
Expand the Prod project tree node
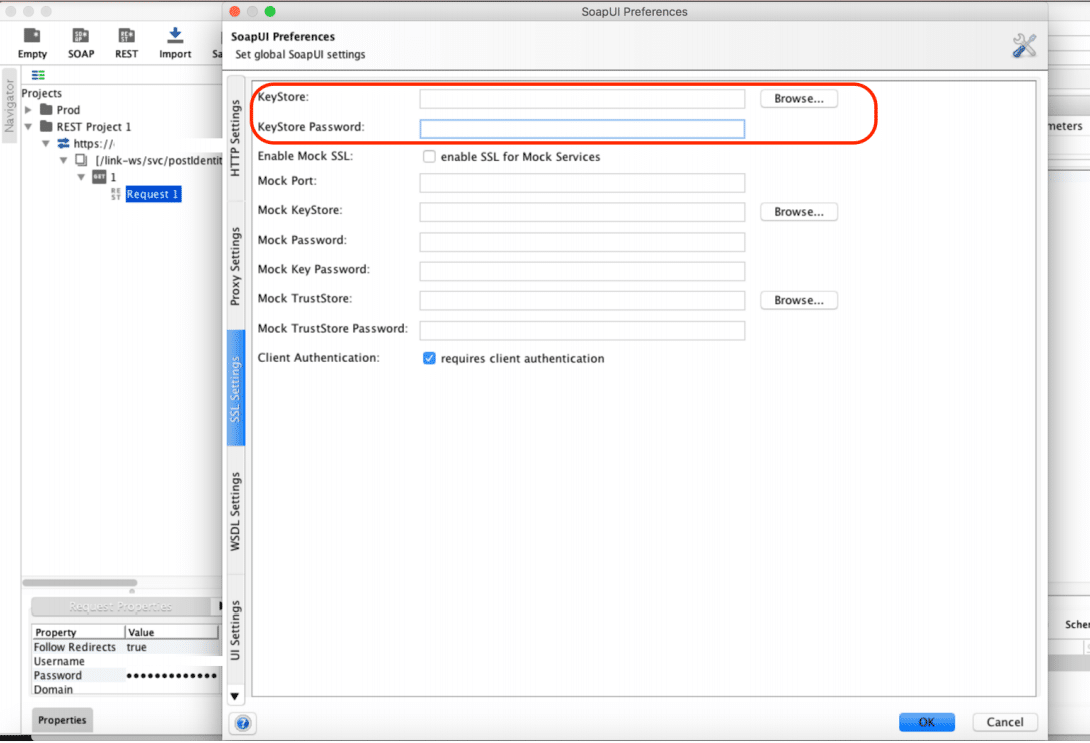point(29,110)
